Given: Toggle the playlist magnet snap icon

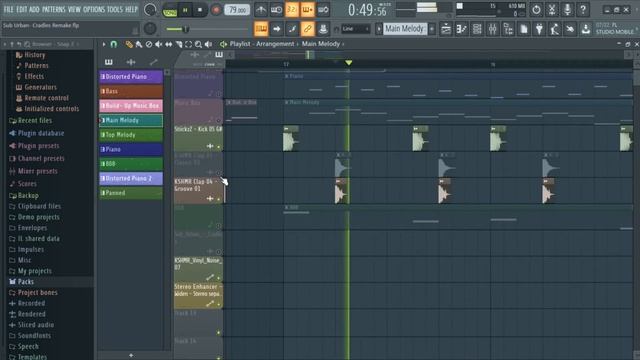Looking at the screenshot, I should 113,44.
